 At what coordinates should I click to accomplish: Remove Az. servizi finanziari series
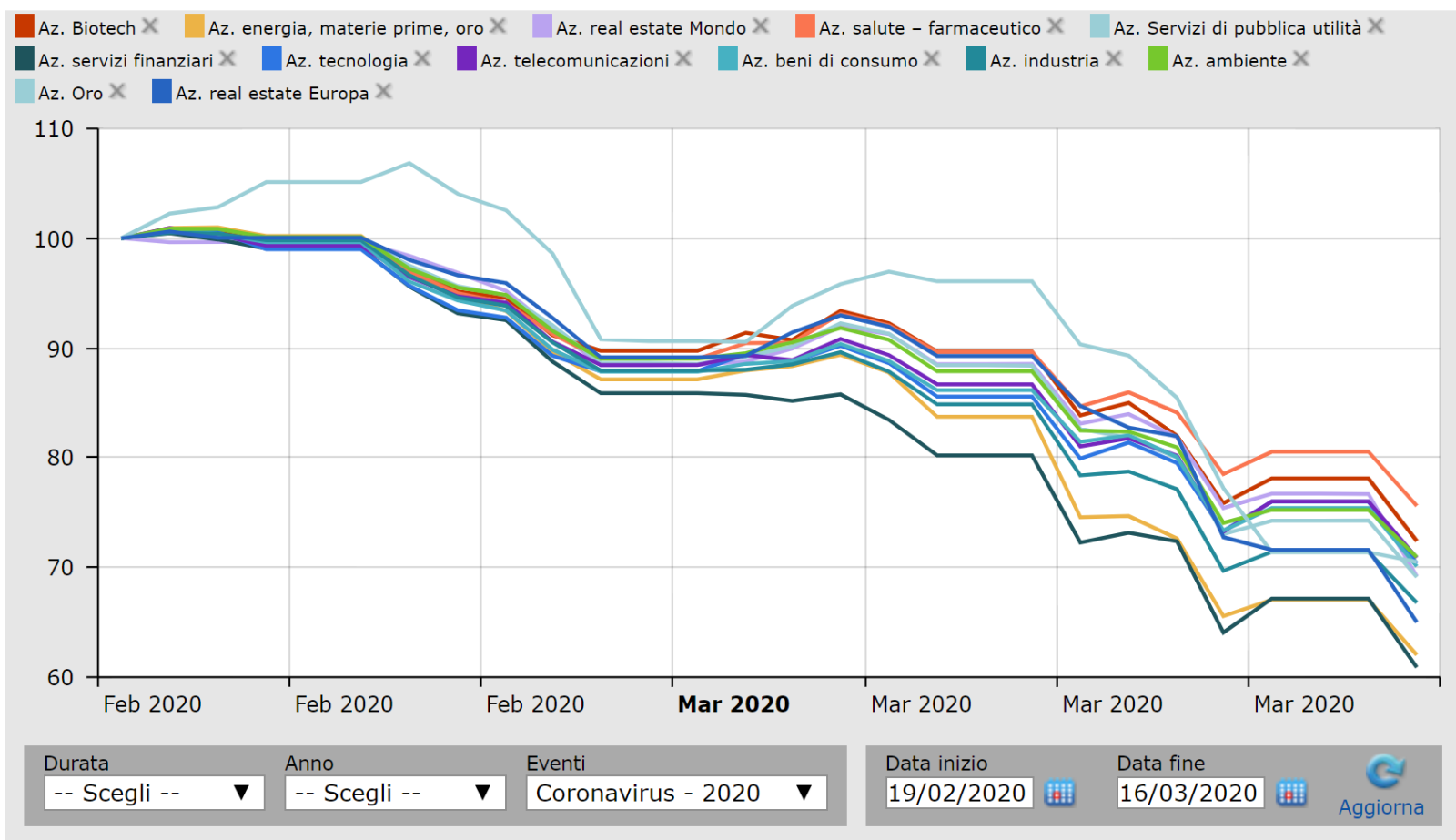pos(227,59)
